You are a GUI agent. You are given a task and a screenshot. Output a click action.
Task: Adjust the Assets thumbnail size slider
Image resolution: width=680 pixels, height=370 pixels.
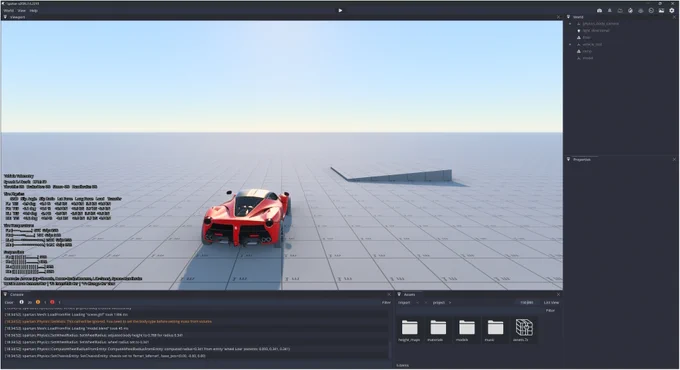pyautogui.click(x=526, y=302)
